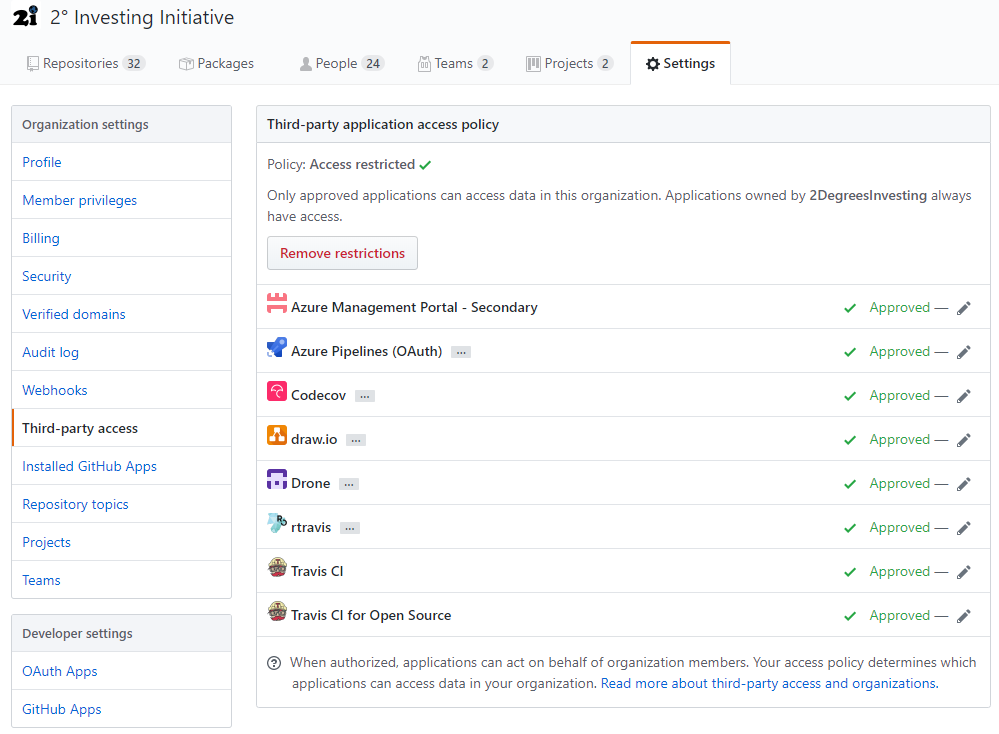Open the Audit log
The width and height of the screenshot is (999, 734).
(x=121, y=352)
